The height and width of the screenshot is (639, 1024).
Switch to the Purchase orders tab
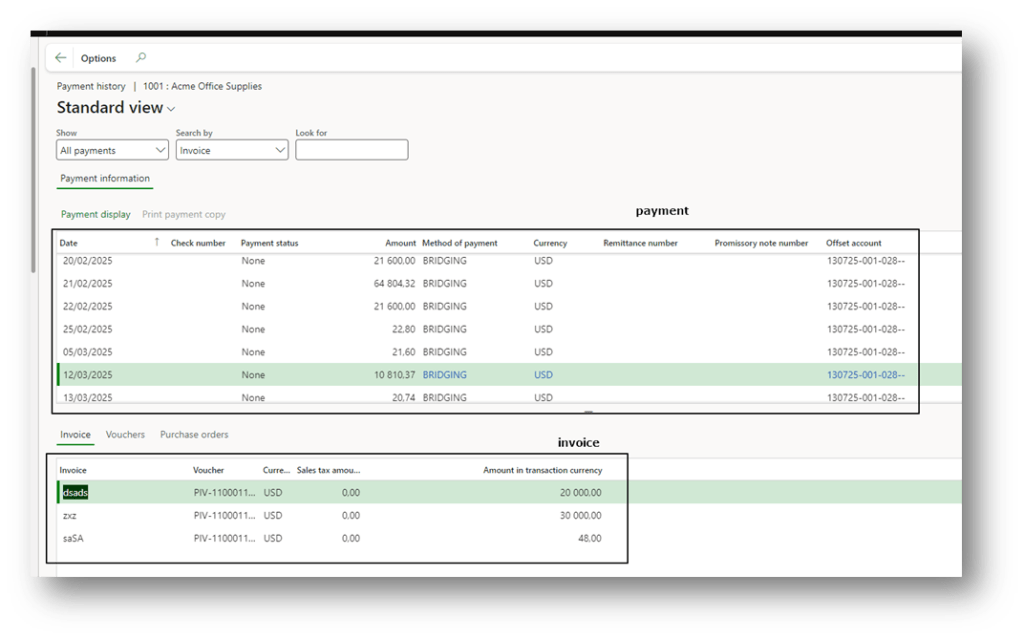tap(194, 435)
